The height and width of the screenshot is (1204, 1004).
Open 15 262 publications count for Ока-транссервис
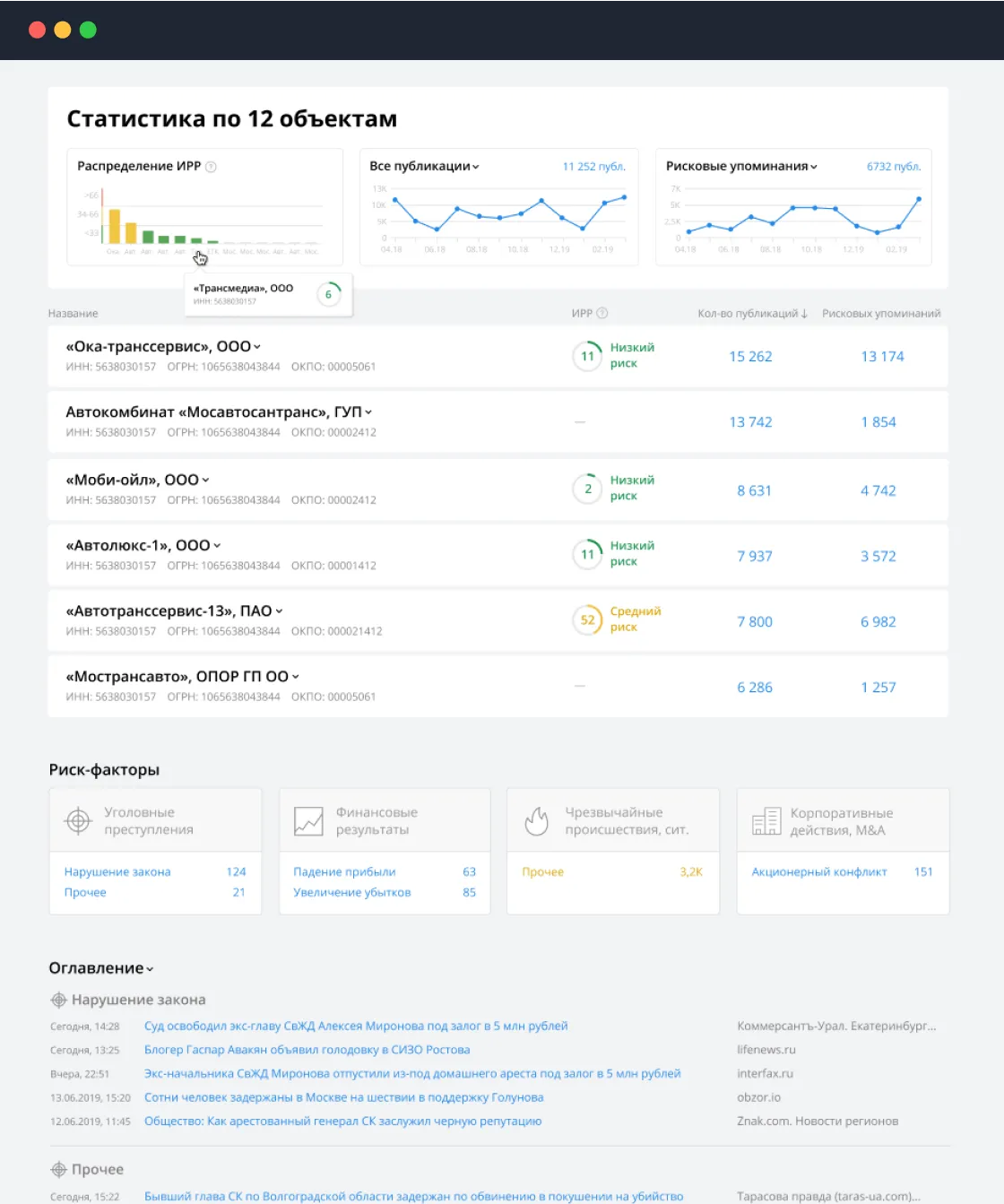[750, 356]
